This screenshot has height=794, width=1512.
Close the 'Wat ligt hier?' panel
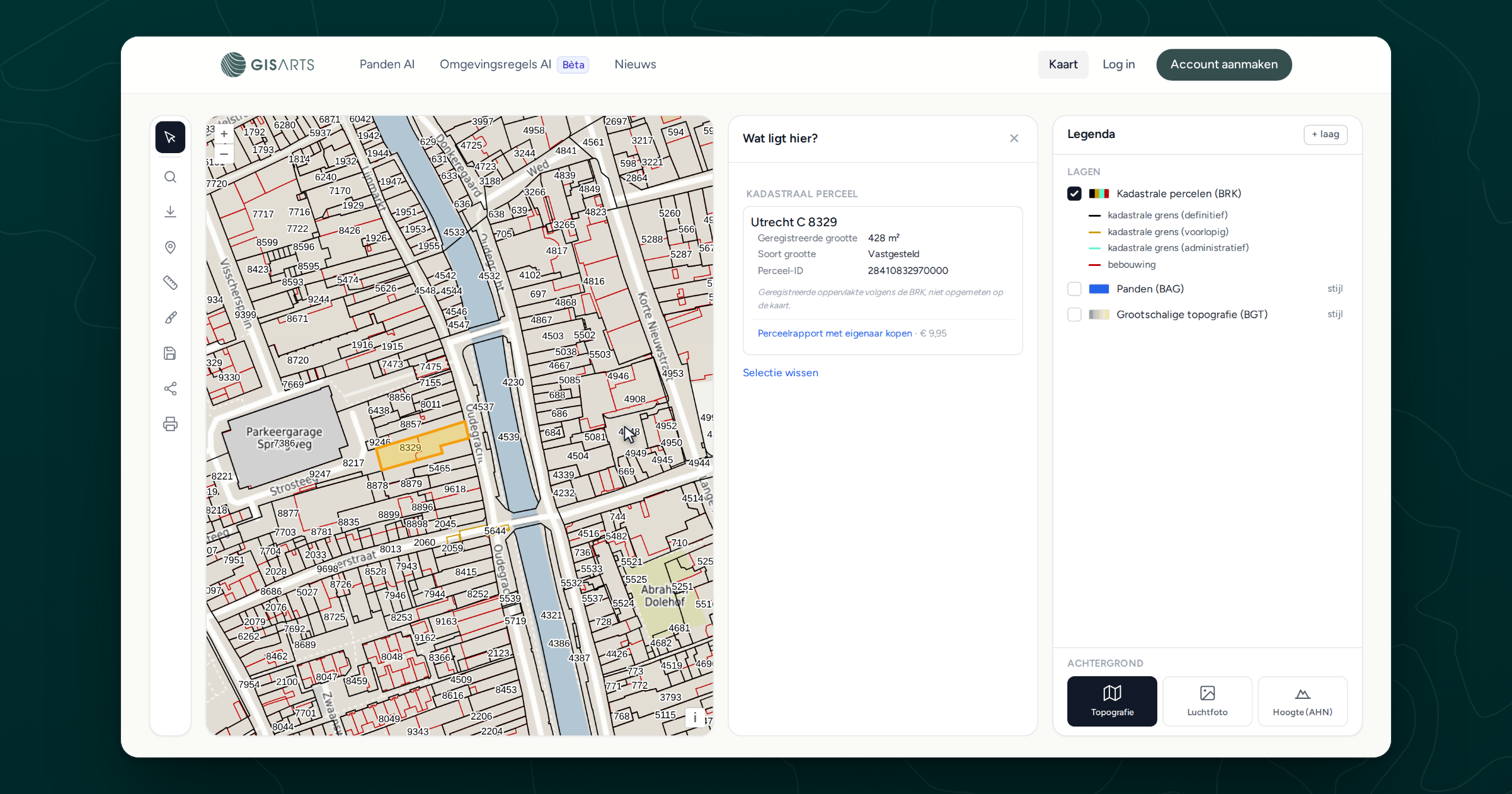(x=1014, y=139)
